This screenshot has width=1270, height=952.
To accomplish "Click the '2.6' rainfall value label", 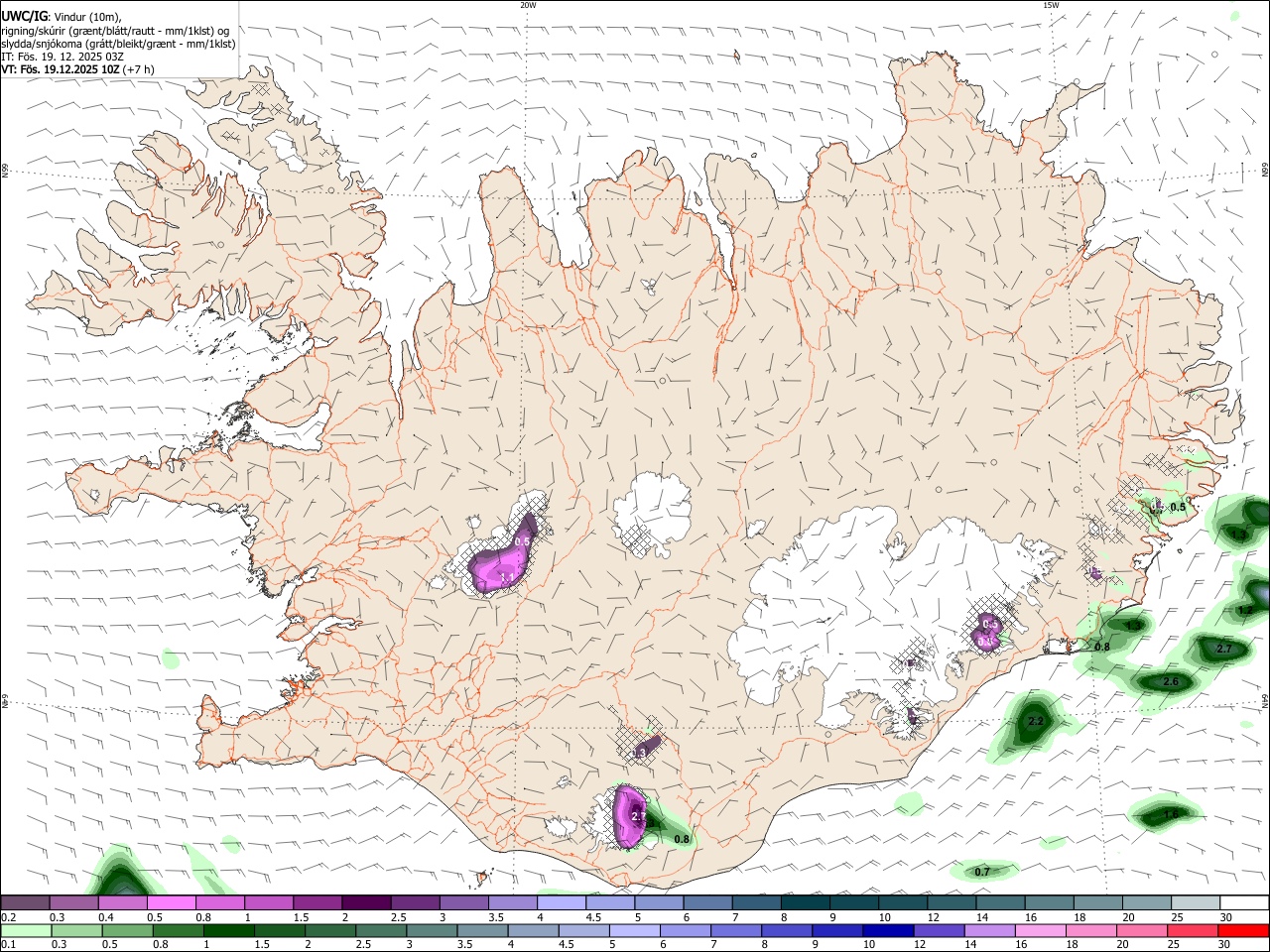I will coord(1170,682).
